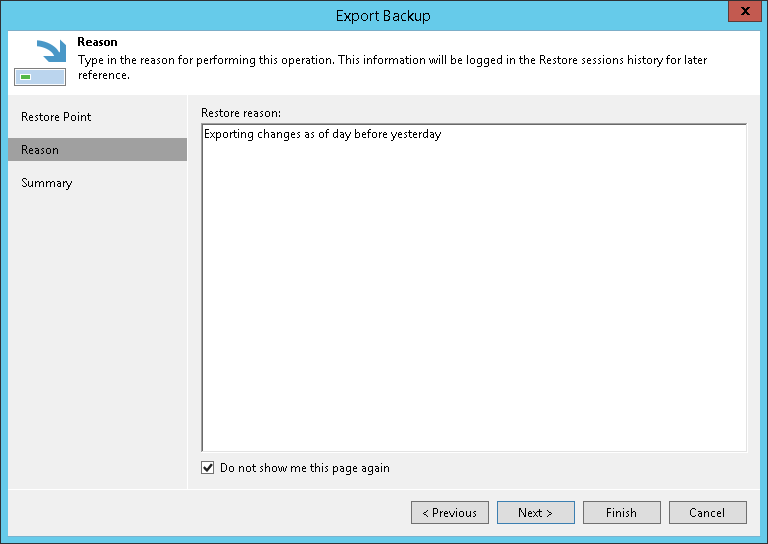Click the < Previous button

pyautogui.click(x=450, y=513)
